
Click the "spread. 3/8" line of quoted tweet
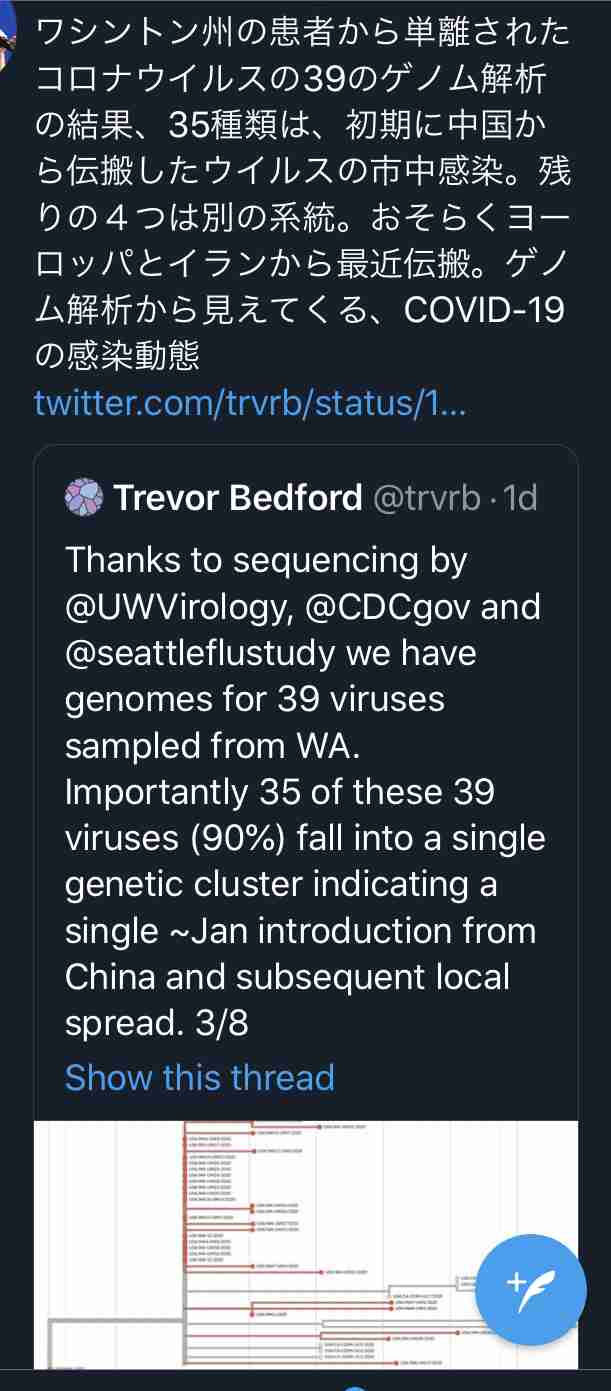click(157, 1023)
